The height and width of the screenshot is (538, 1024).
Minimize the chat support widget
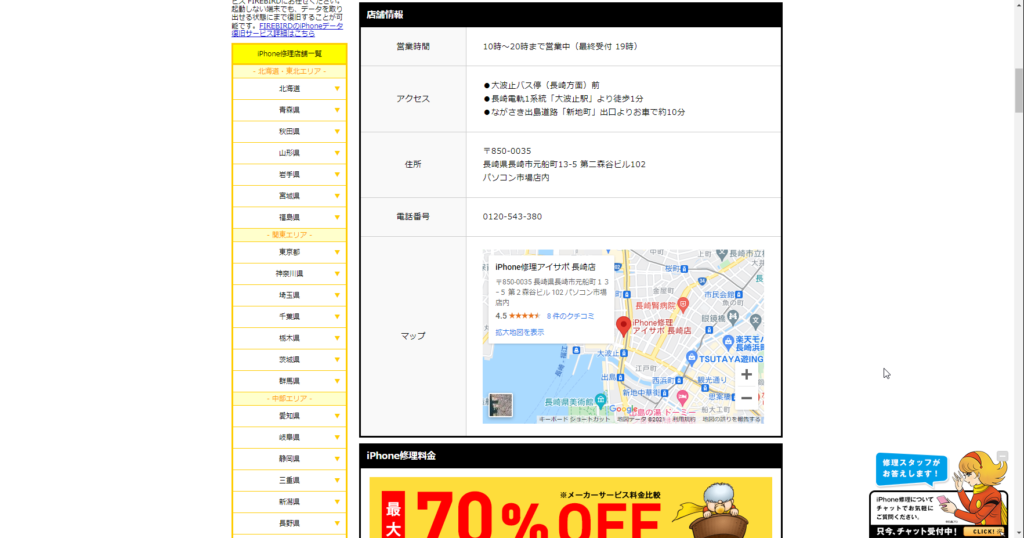pos(1002,455)
